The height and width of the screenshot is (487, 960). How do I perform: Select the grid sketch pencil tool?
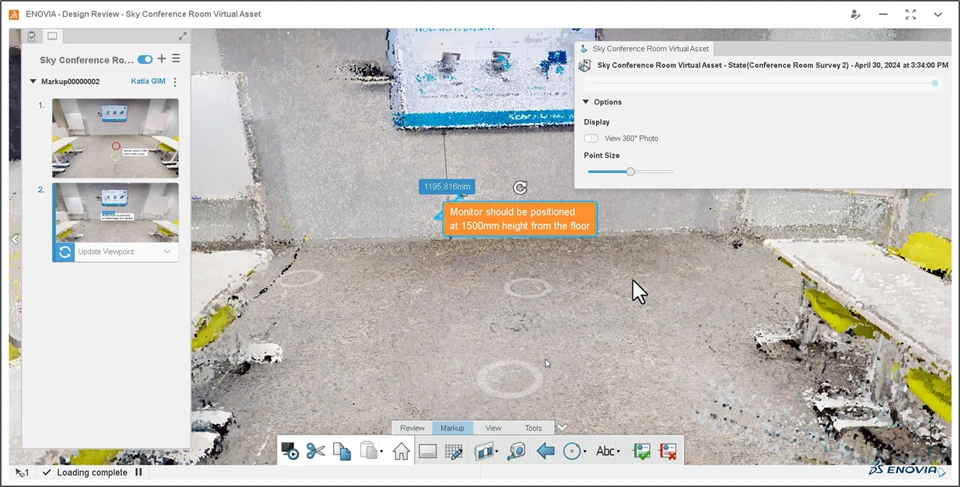click(454, 451)
